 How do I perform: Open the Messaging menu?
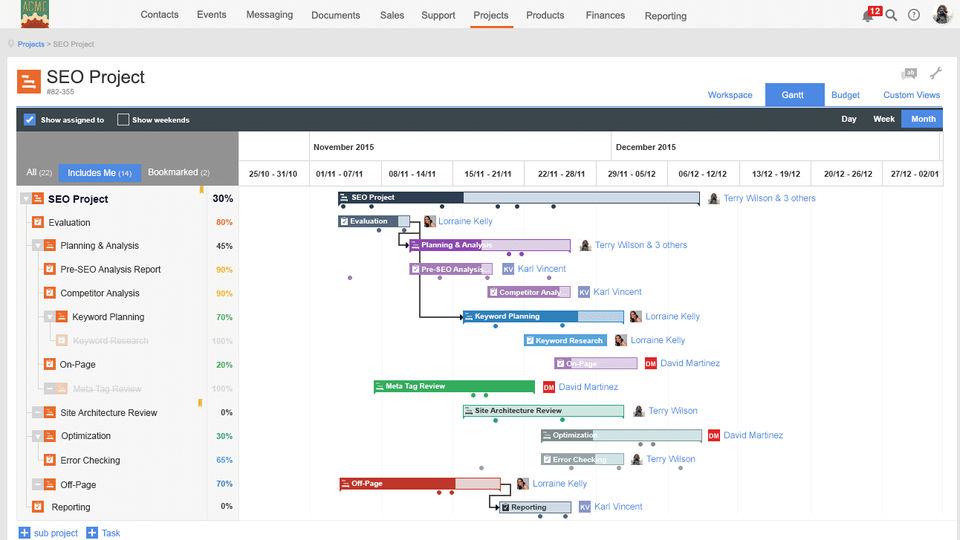[x=269, y=15]
